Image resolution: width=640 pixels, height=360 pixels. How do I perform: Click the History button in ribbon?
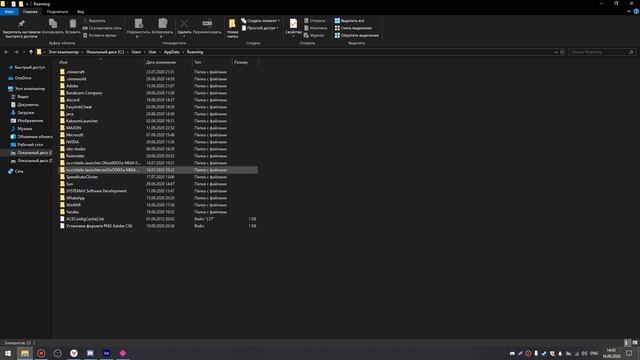point(314,36)
